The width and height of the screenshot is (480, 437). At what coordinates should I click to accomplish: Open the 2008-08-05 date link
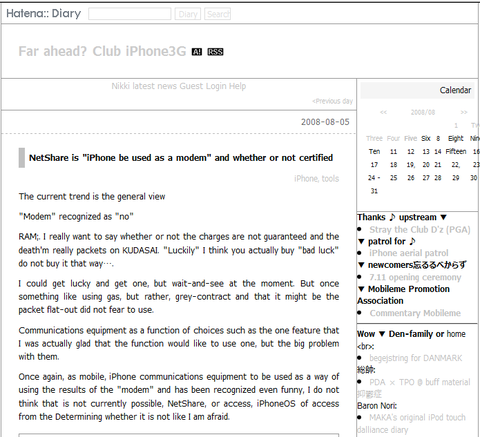point(325,122)
